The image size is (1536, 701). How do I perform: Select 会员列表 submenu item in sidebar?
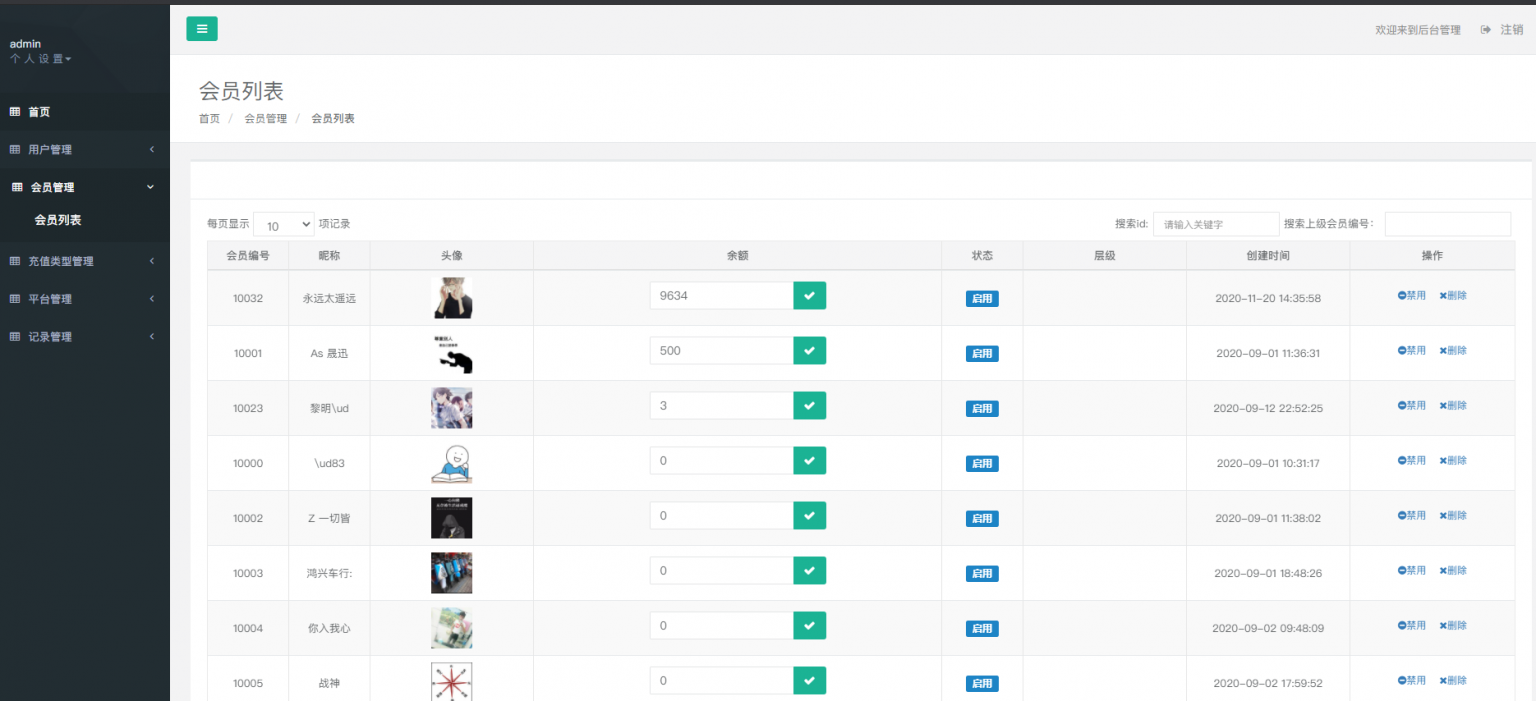click(x=58, y=220)
